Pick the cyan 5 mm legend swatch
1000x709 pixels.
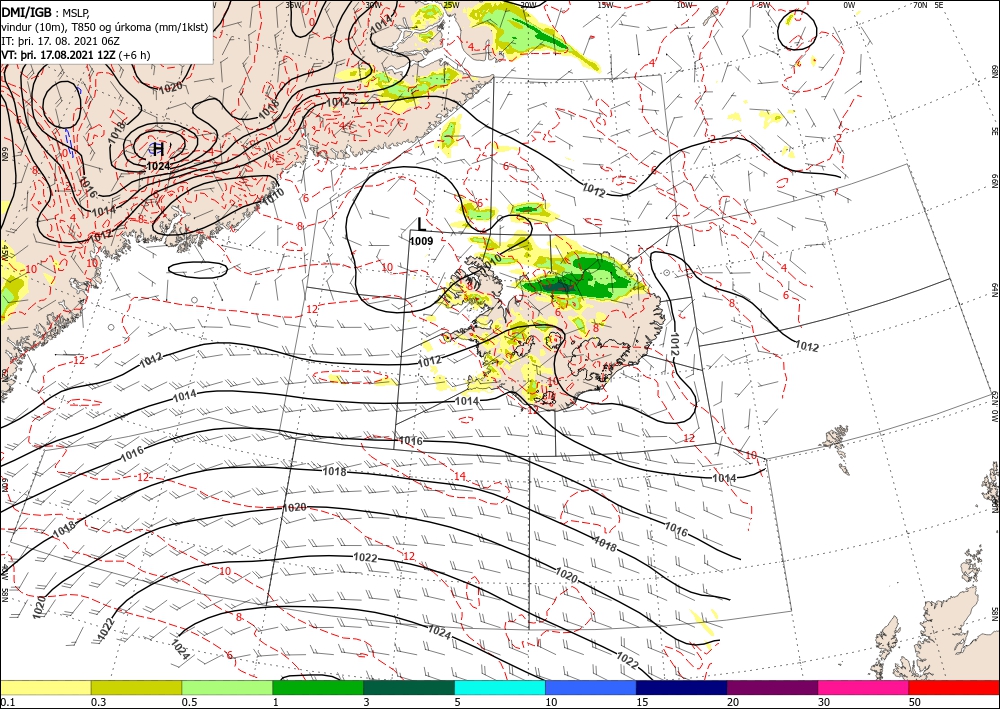pyautogui.click(x=500, y=687)
